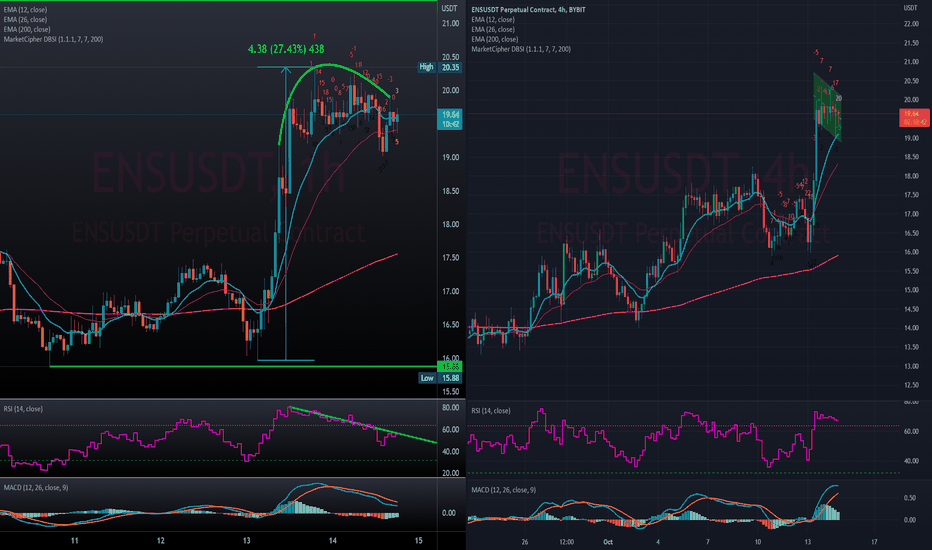
Task: Click 17.00 on 1h price axis
Action: [450, 291]
